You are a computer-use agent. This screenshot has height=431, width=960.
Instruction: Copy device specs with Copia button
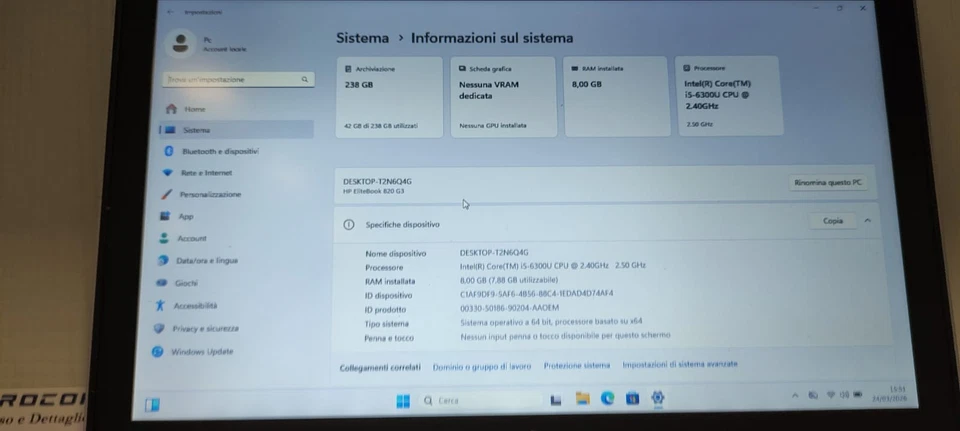(833, 221)
